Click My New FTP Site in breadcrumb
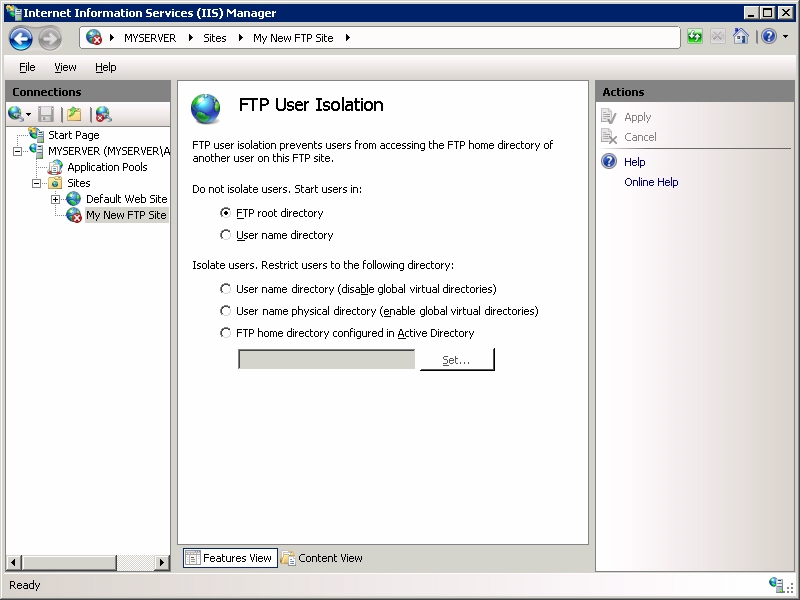800x600 pixels. coord(293,38)
